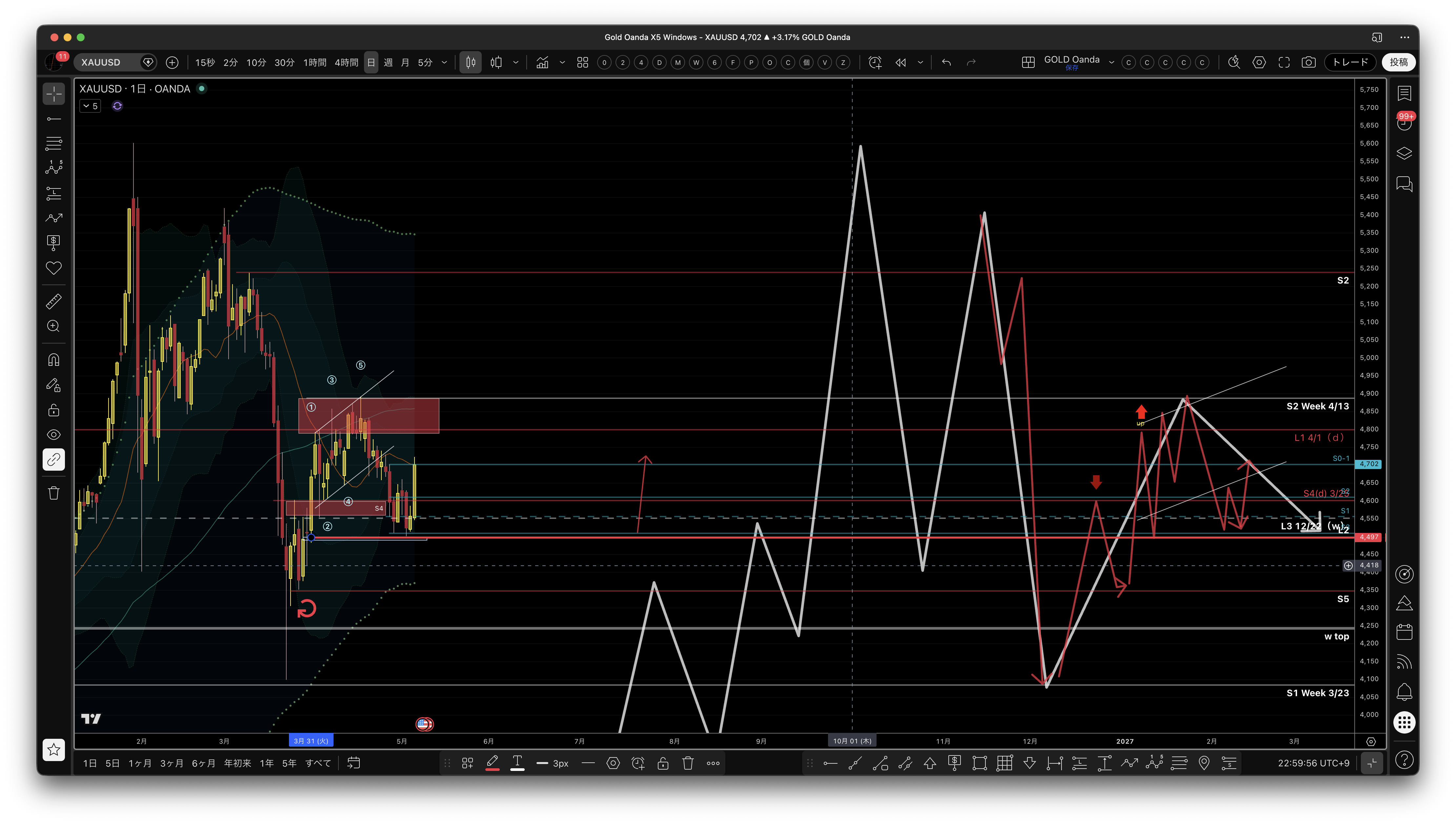This screenshot has width=1456, height=824.
Task: Select the long position dollar tool
Action: pyautogui.click(x=54, y=243)
